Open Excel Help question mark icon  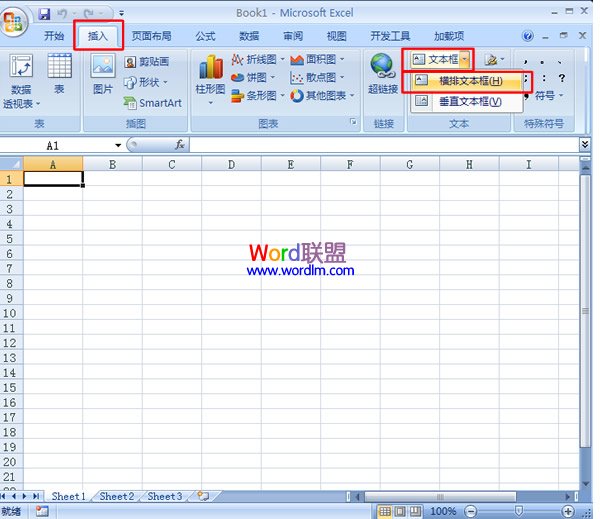527,36
